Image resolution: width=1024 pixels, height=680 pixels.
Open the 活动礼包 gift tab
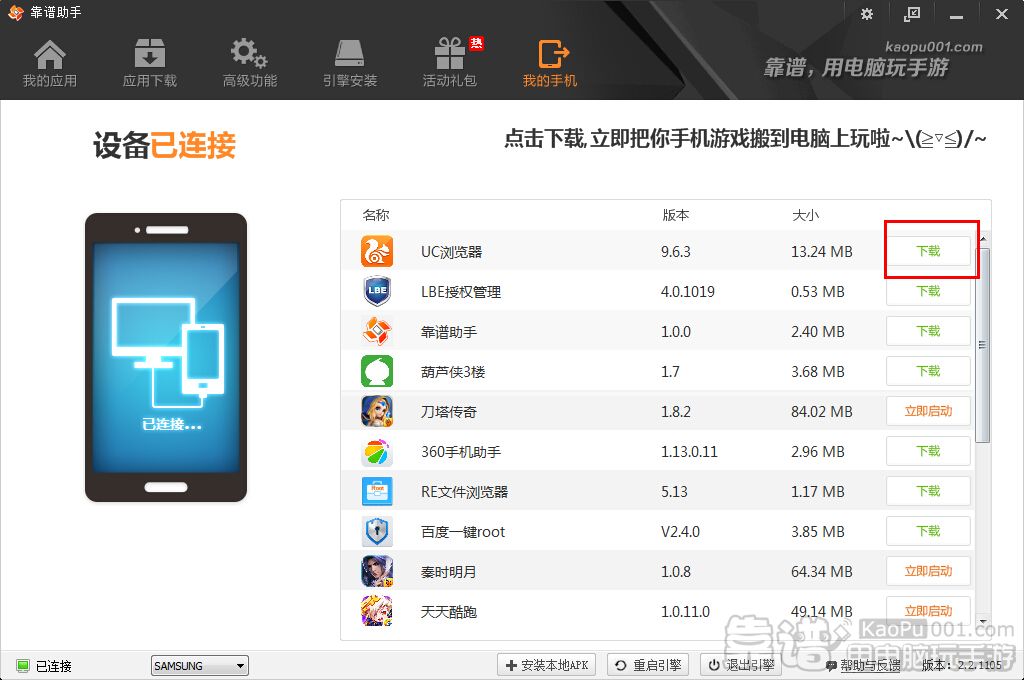450,63
